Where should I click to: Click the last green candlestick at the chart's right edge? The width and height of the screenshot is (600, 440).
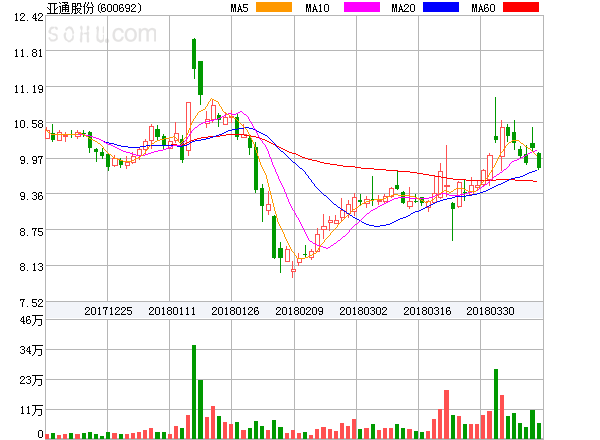coord(539,161)
